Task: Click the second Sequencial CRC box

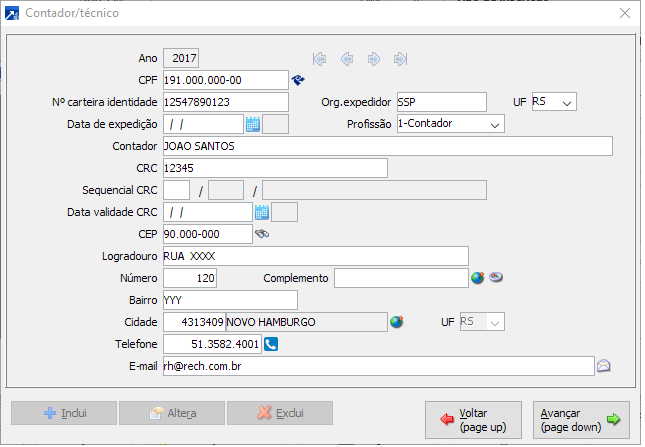Action: 226,190
